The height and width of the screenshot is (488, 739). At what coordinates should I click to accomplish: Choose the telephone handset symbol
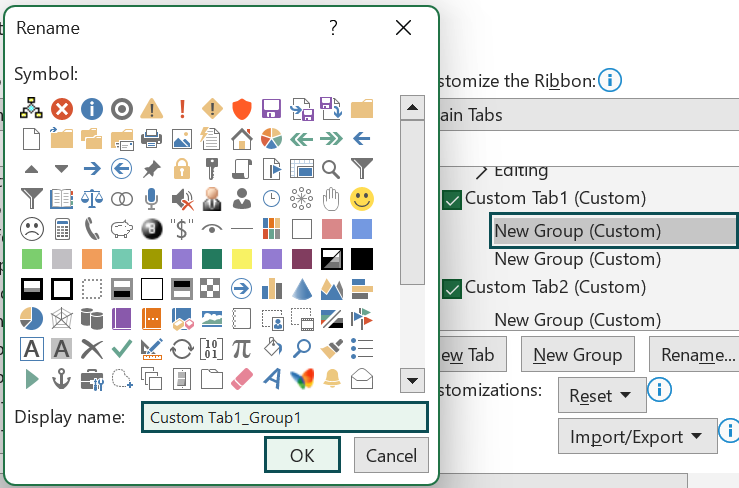(91, 229)
